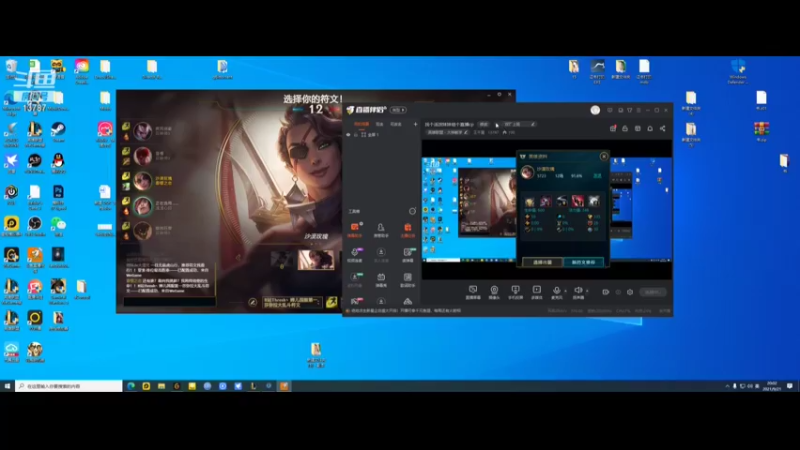Click the League of Legends taskbar icon
The width and height of the screenshot is (800, 450).
[x=253, y=386]
